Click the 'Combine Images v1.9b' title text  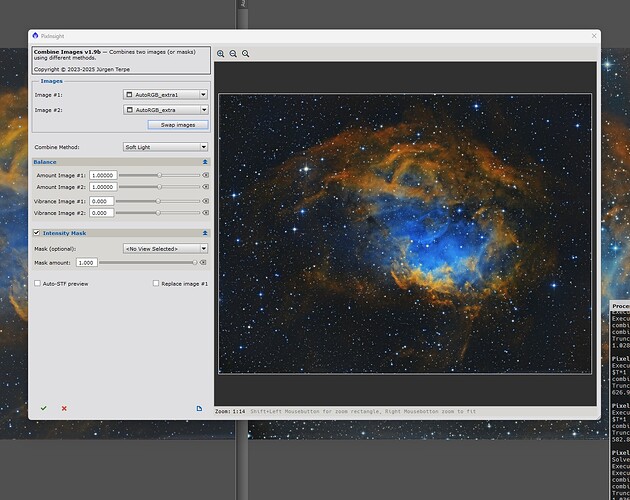(67, 52)
